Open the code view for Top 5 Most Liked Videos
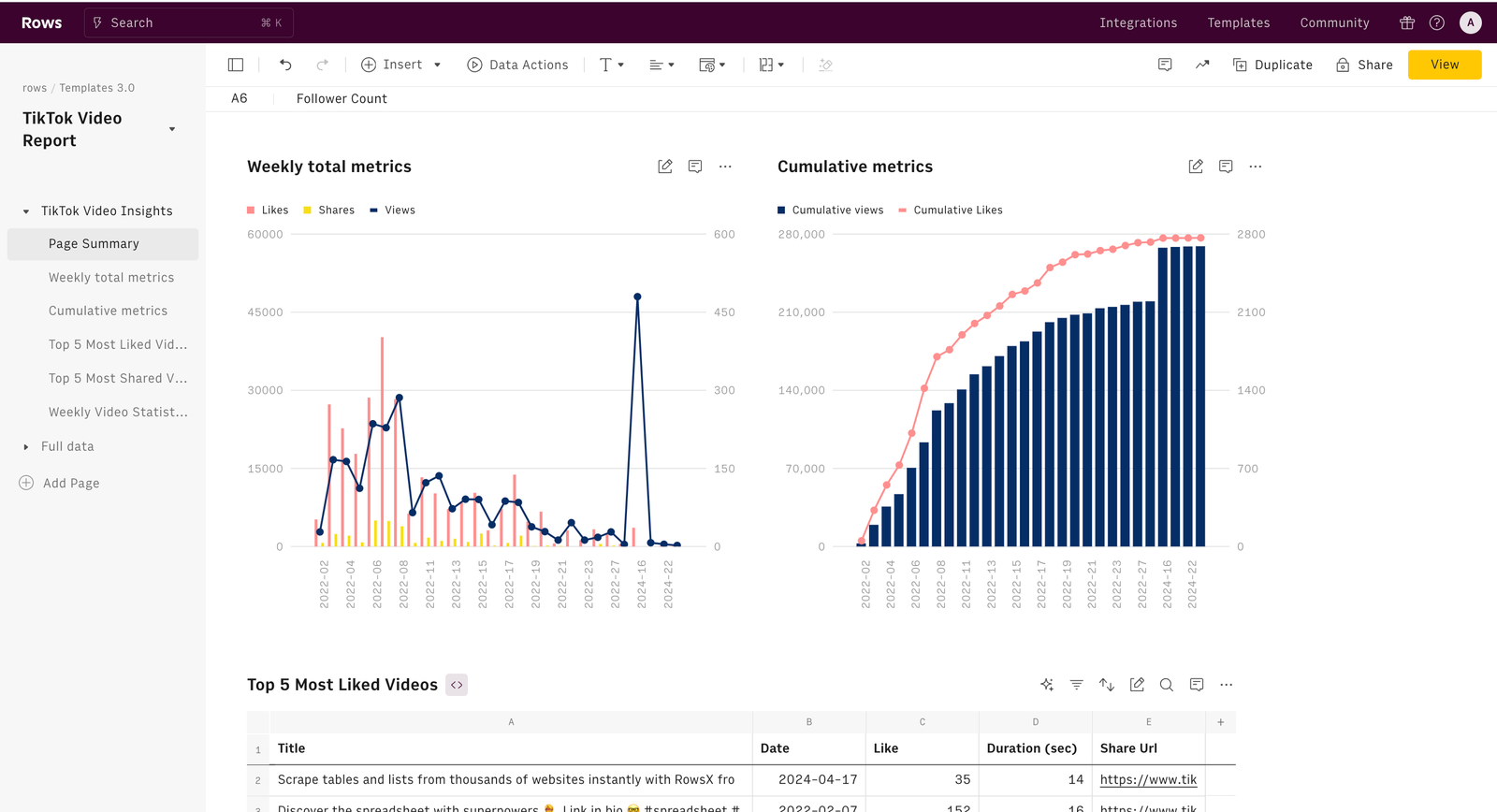The width and height of the screenshot is (1497, 812). pyautogui.click(x=457, y=685)
